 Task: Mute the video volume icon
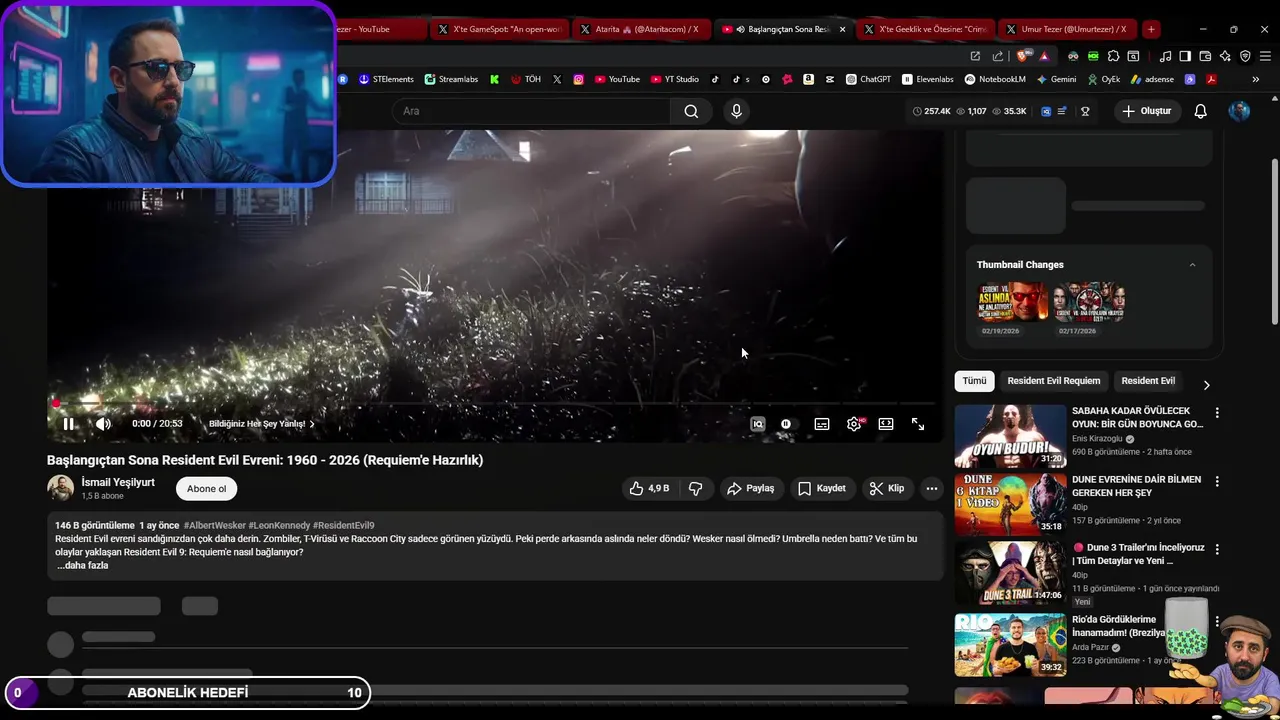click(103, 424)
